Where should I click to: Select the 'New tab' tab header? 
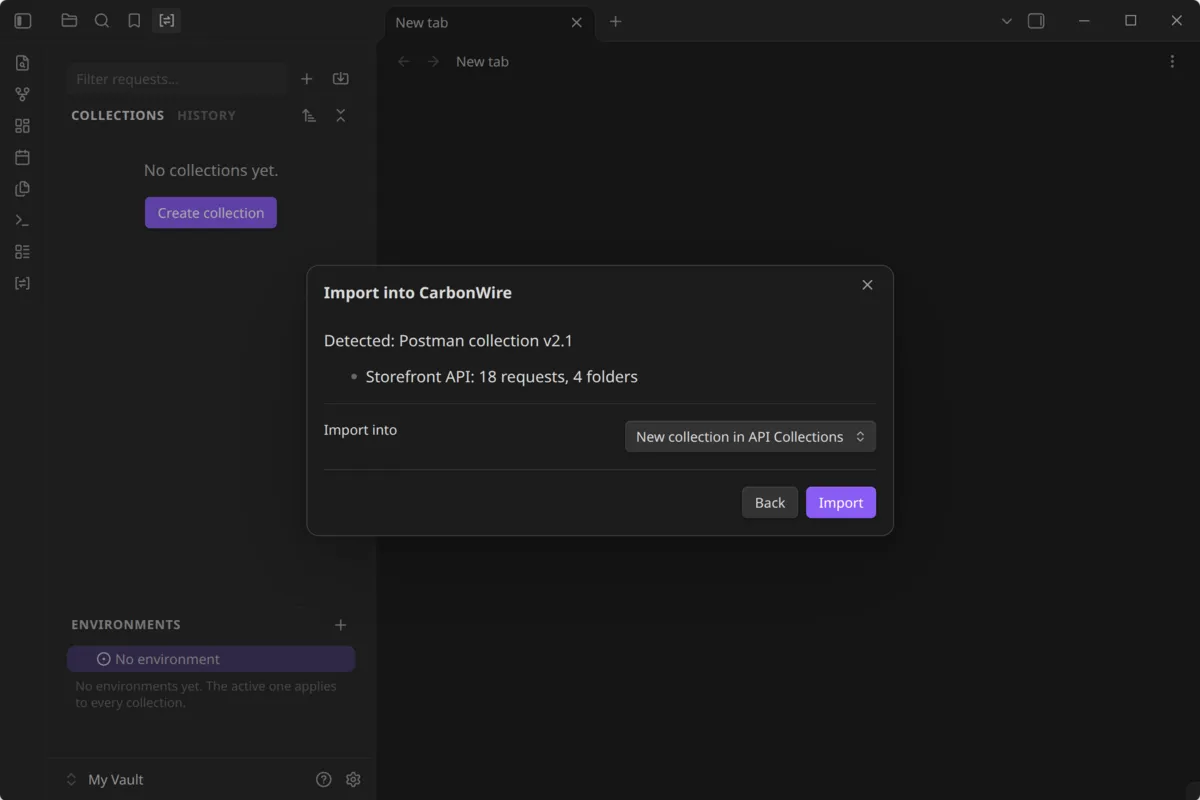490,22
